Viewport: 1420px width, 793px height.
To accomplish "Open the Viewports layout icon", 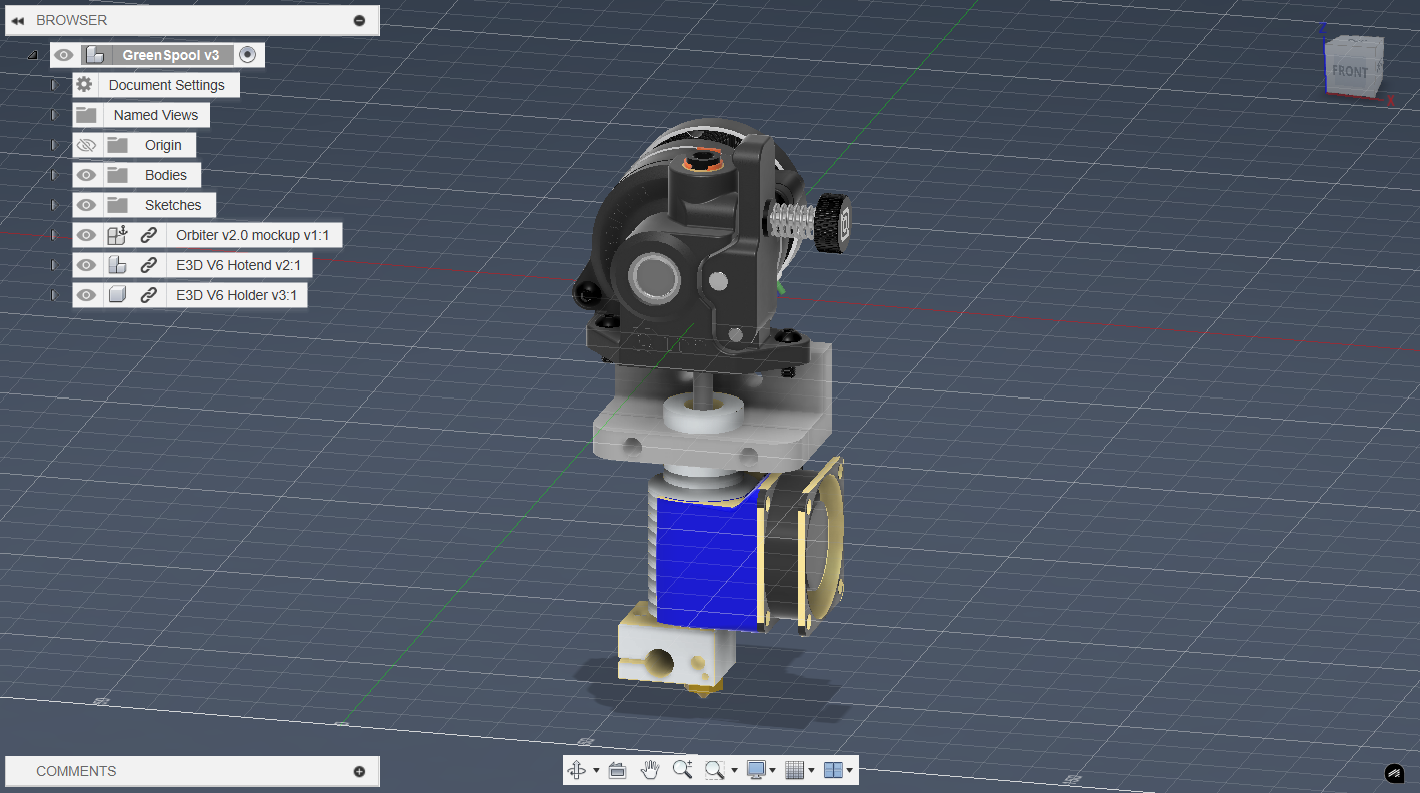I will point(833,770).
